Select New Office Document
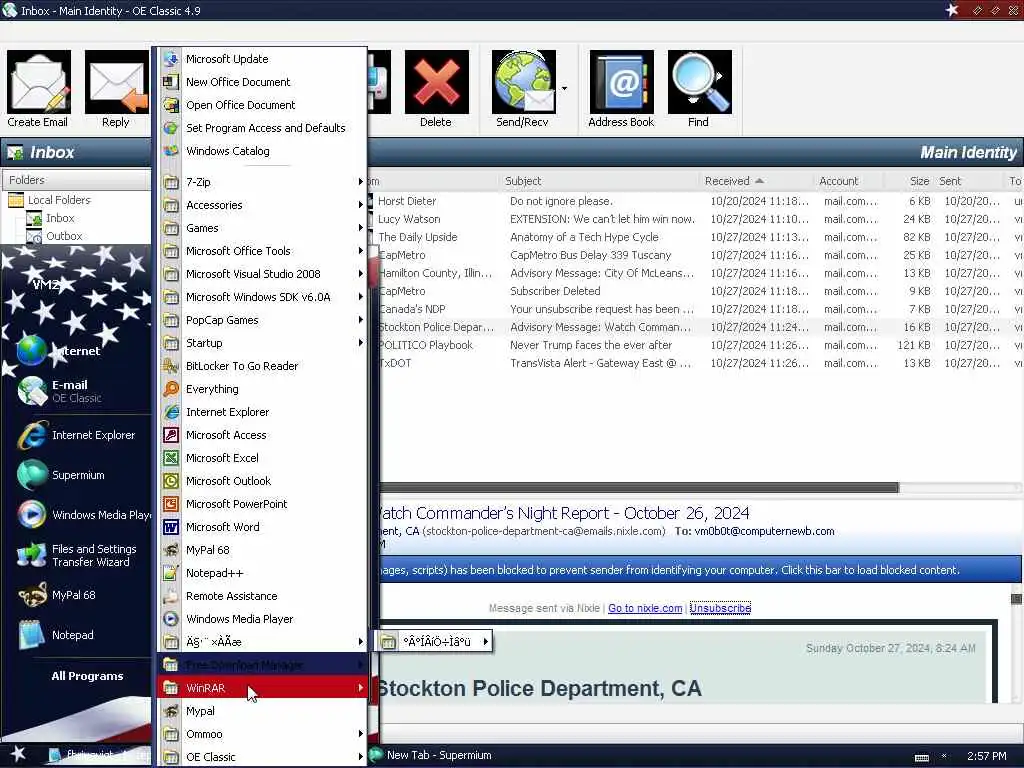1024x768 pixels. pyautogui.click(x=263, y=82)
